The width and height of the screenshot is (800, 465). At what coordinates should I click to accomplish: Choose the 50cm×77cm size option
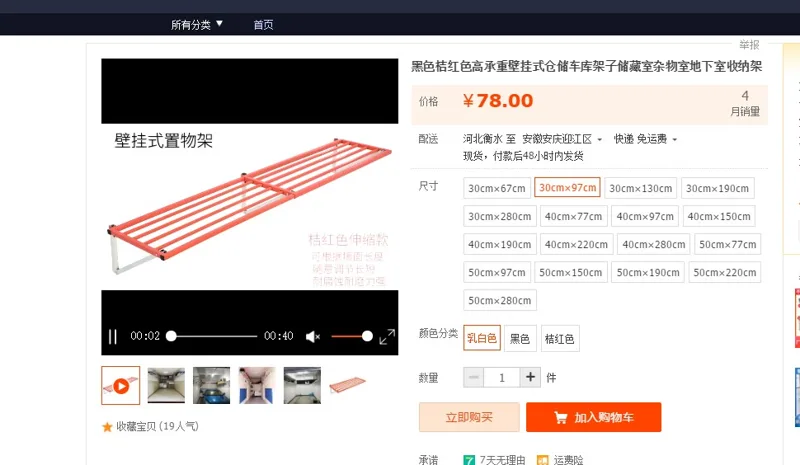click(728, 244)
